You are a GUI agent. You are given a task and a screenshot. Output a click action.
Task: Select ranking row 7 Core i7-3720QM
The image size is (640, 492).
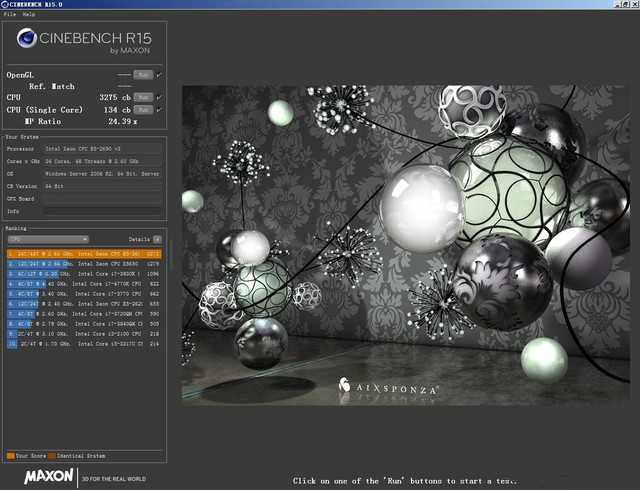(x=84, y=314)
